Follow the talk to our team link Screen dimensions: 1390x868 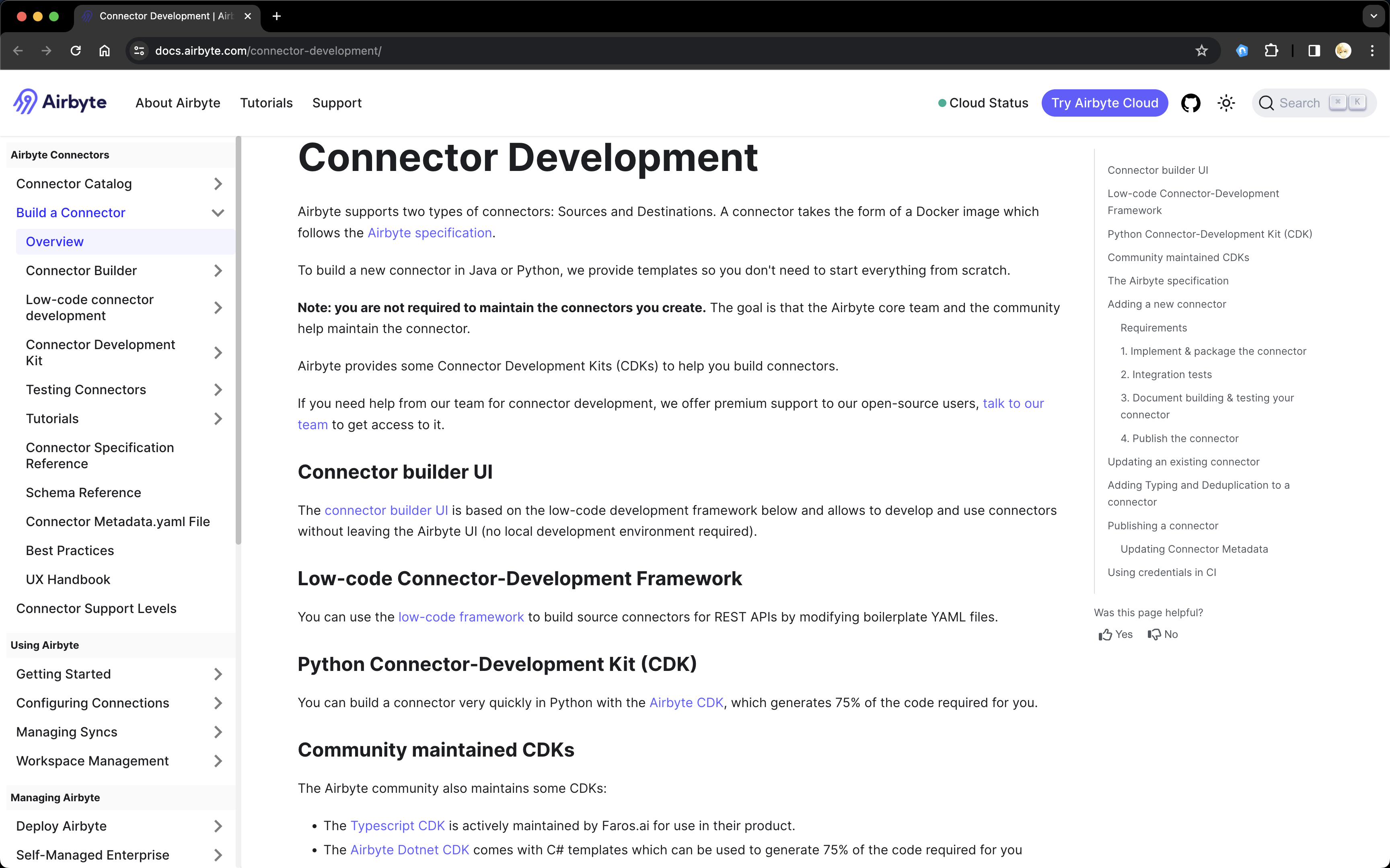click(x=1013, y=403)
